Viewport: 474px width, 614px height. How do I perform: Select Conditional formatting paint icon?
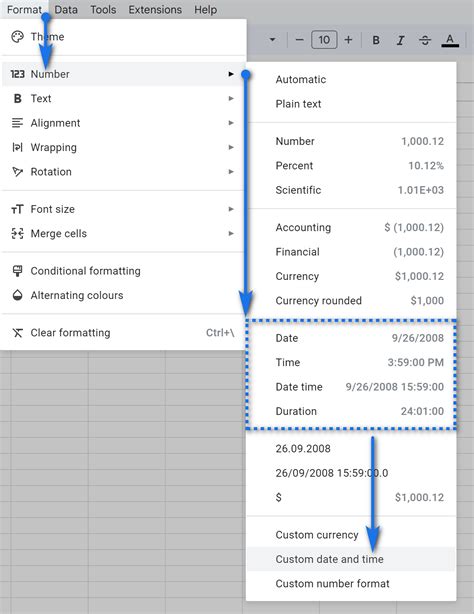(x=18, y=271)
